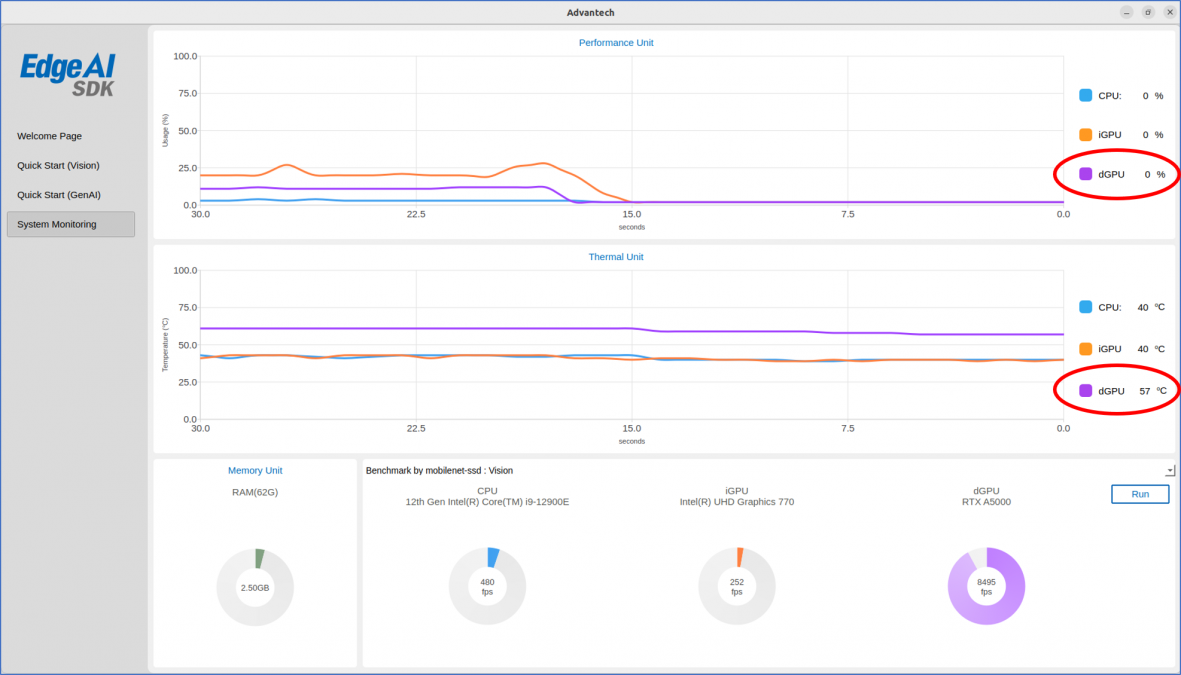
Task: Open the Welcome Page
Action: click(49, 136)
